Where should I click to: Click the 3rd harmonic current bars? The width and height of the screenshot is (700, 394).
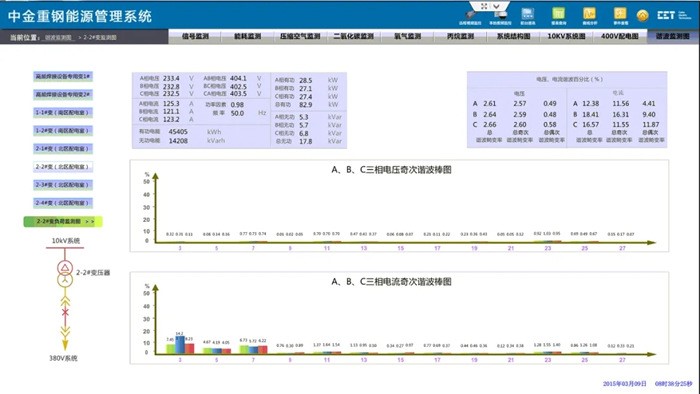coord(180,345)
